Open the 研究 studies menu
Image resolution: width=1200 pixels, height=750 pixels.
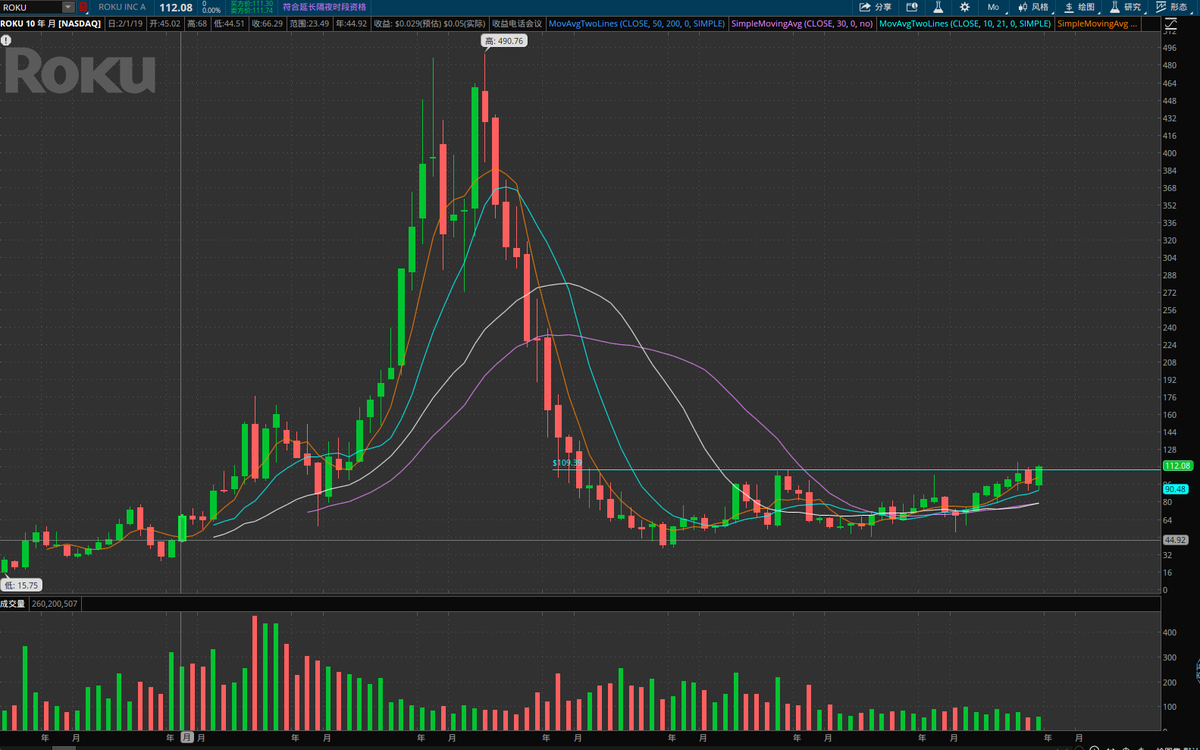tap(1125, 7)
